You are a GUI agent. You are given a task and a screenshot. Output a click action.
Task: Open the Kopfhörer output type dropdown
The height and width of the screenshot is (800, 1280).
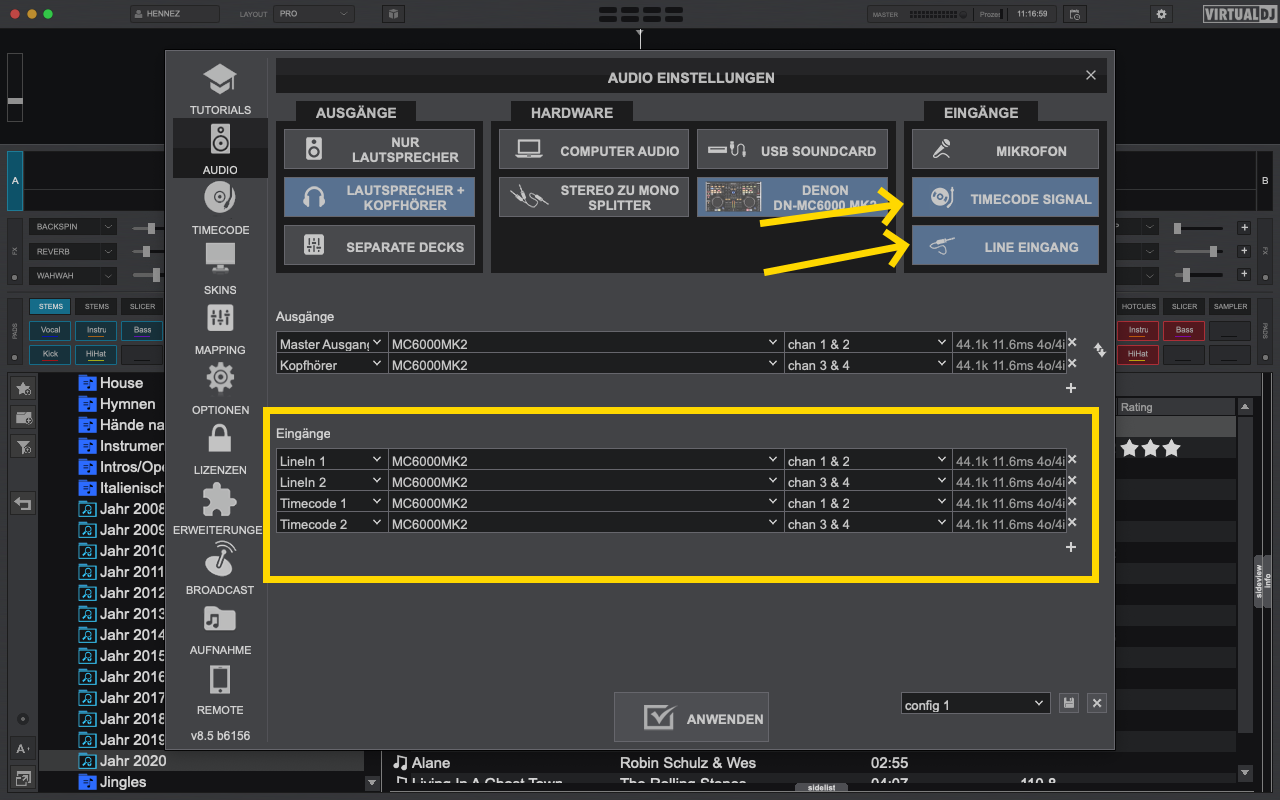point(332,364)
